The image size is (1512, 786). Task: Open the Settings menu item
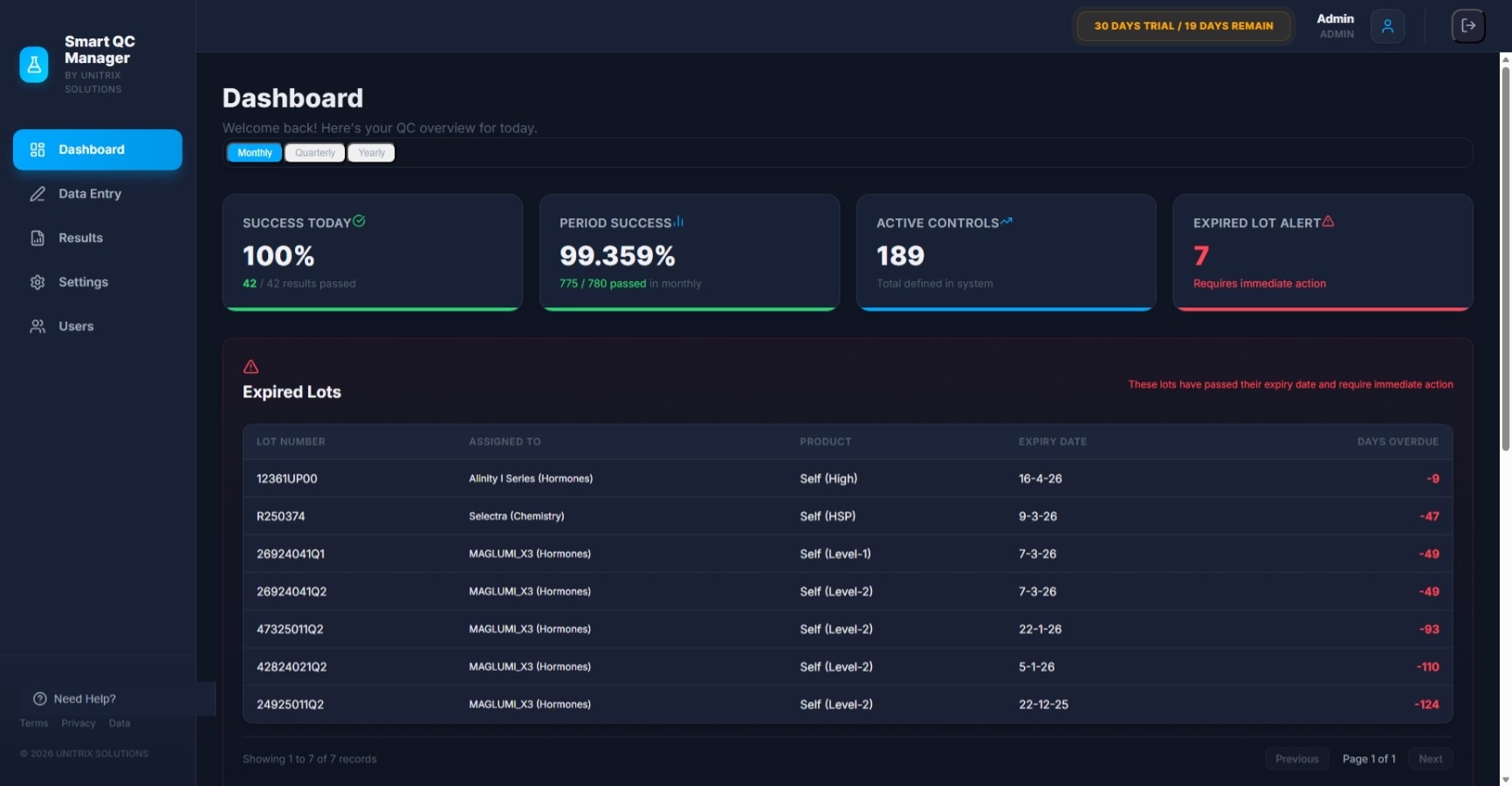[98, 282]
